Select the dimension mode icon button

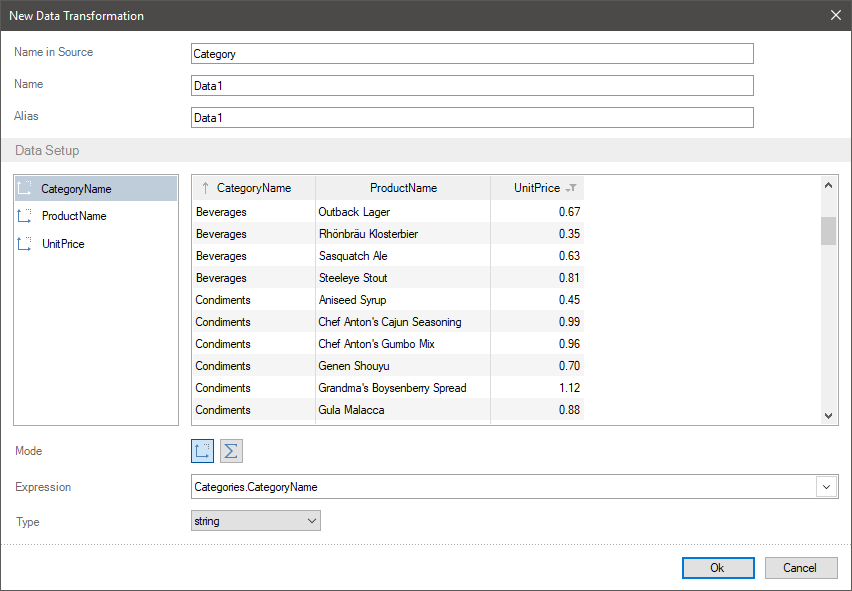pyautogui.click(x=203, y=451)
